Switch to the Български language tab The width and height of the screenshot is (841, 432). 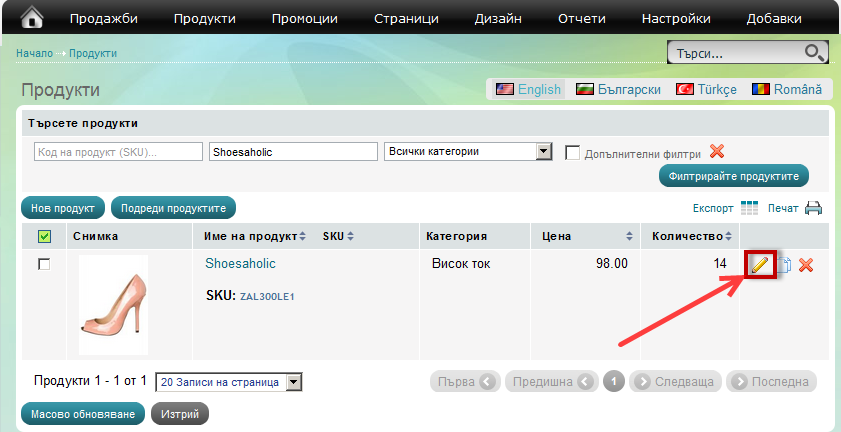[x=618, y=89]
